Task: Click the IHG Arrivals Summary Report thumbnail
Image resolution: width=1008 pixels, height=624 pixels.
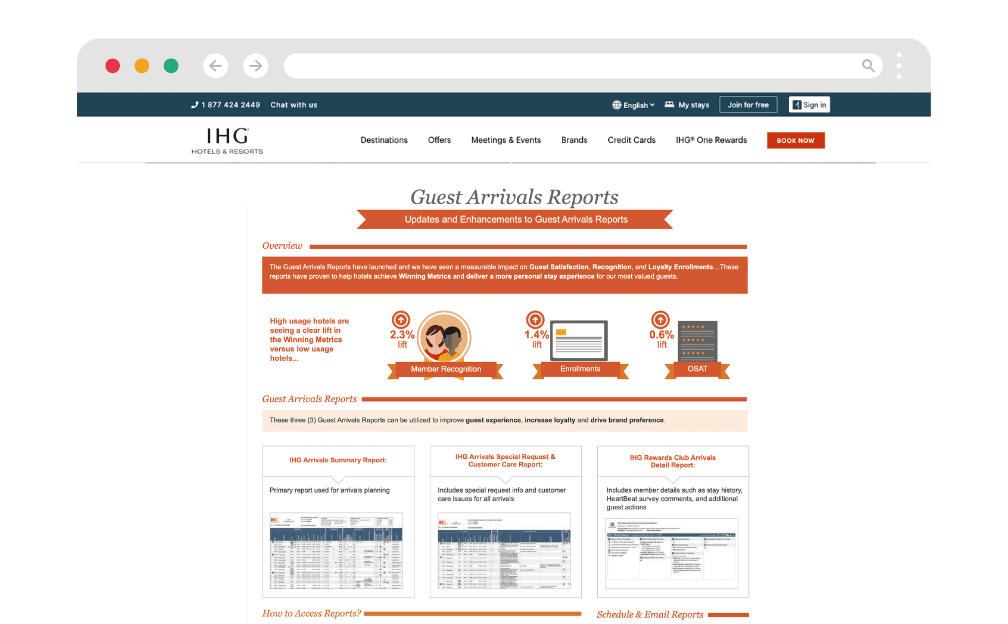Action: point(336,551)
